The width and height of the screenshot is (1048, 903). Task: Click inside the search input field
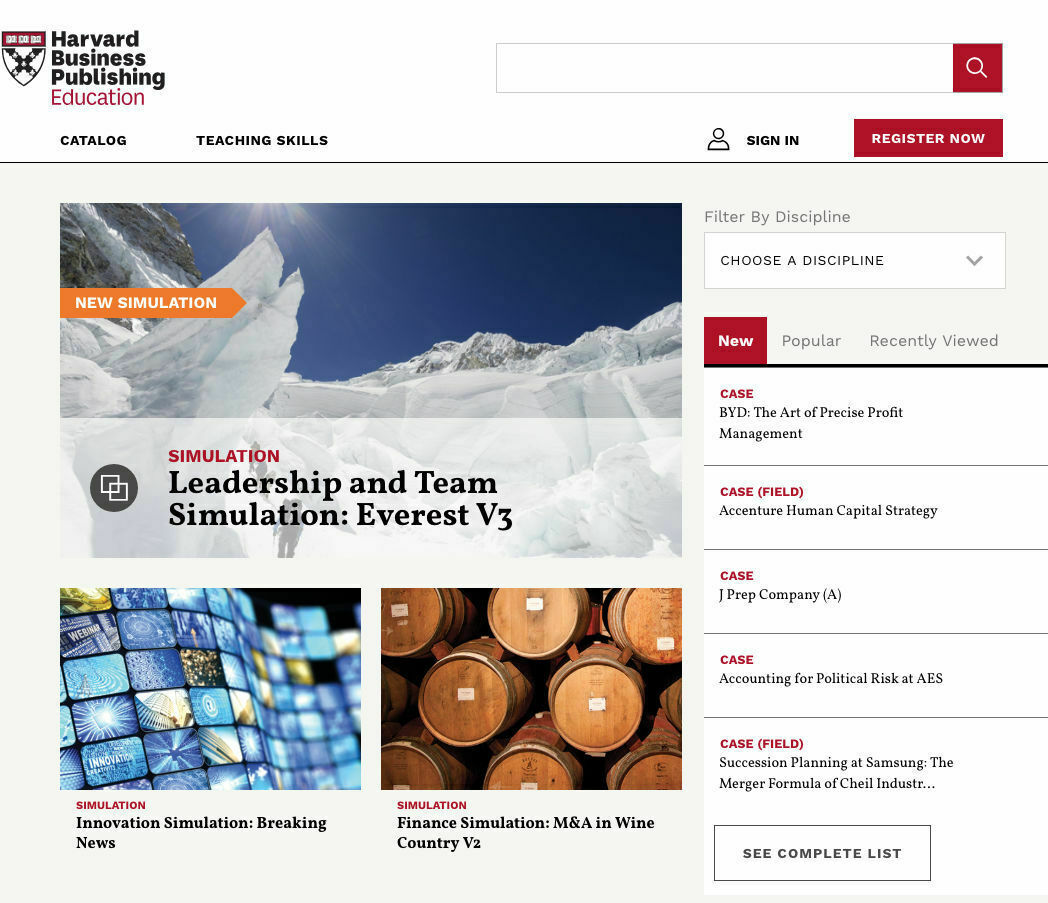point(725,67)
